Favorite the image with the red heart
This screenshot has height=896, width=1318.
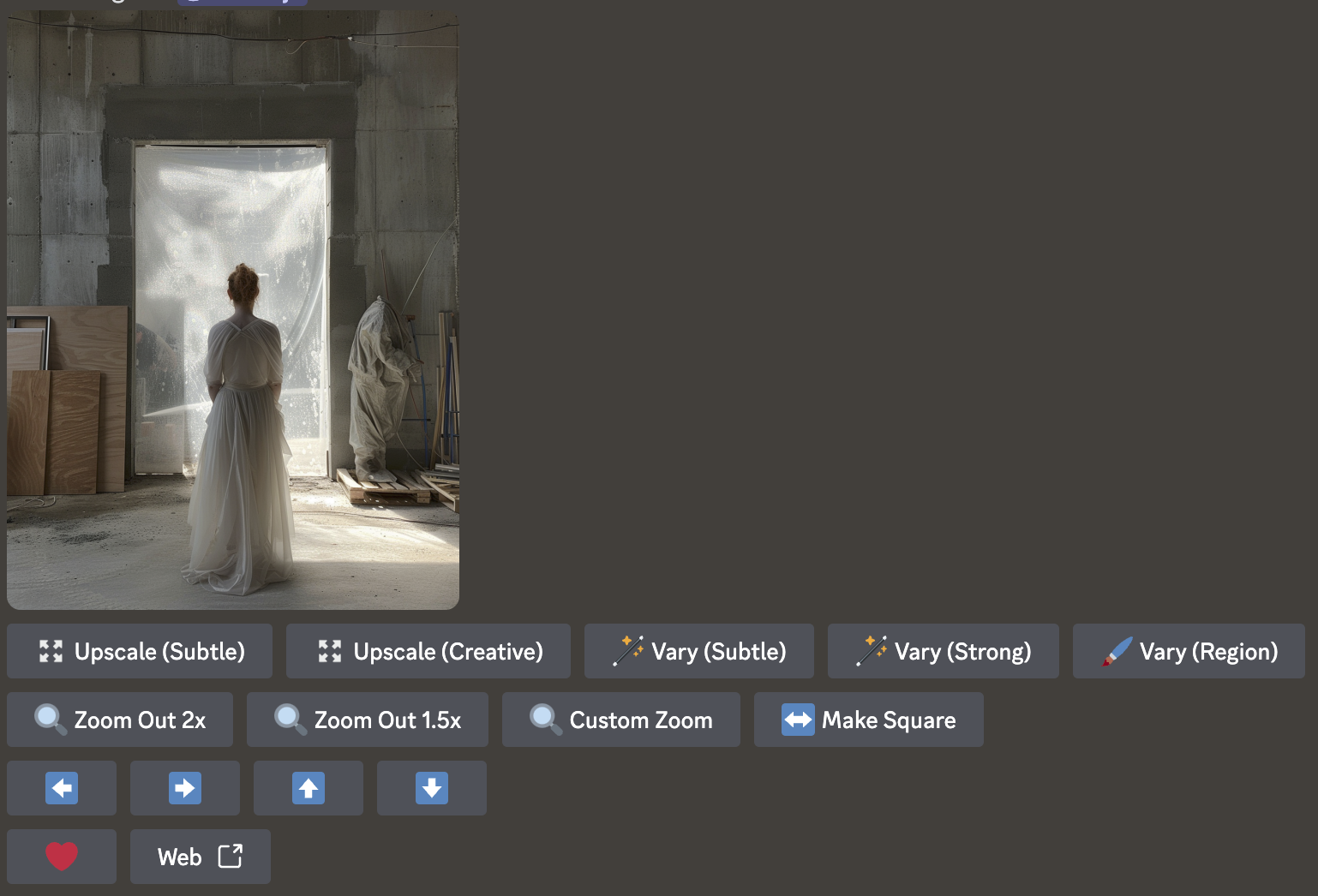click(62, 857)
